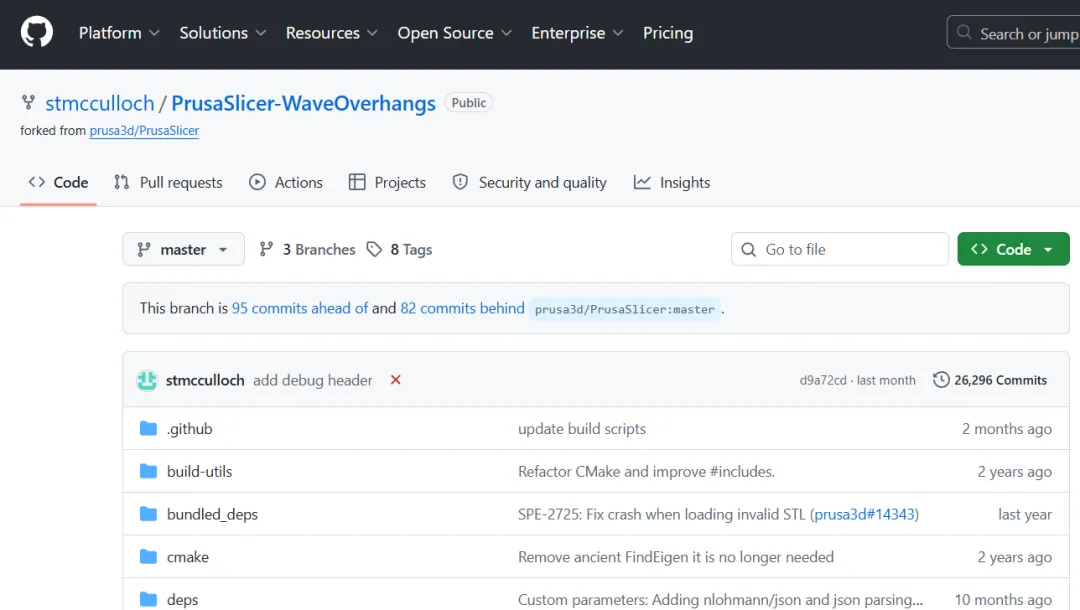
Task: Expand the Resources menu
Action: click(x=331, y=33)
